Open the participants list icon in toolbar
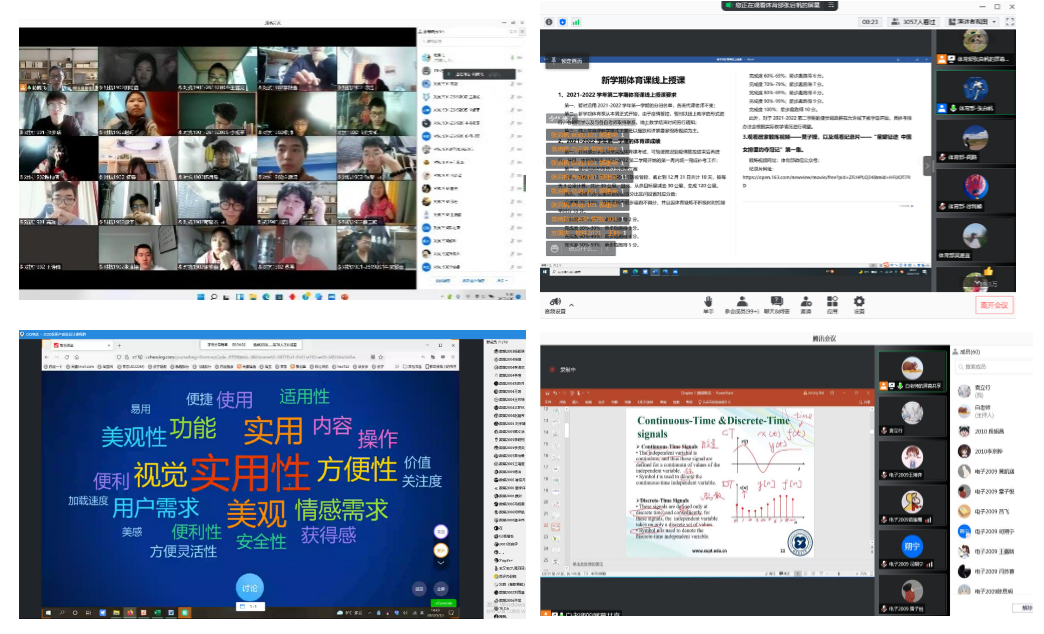 pos(741,302)
